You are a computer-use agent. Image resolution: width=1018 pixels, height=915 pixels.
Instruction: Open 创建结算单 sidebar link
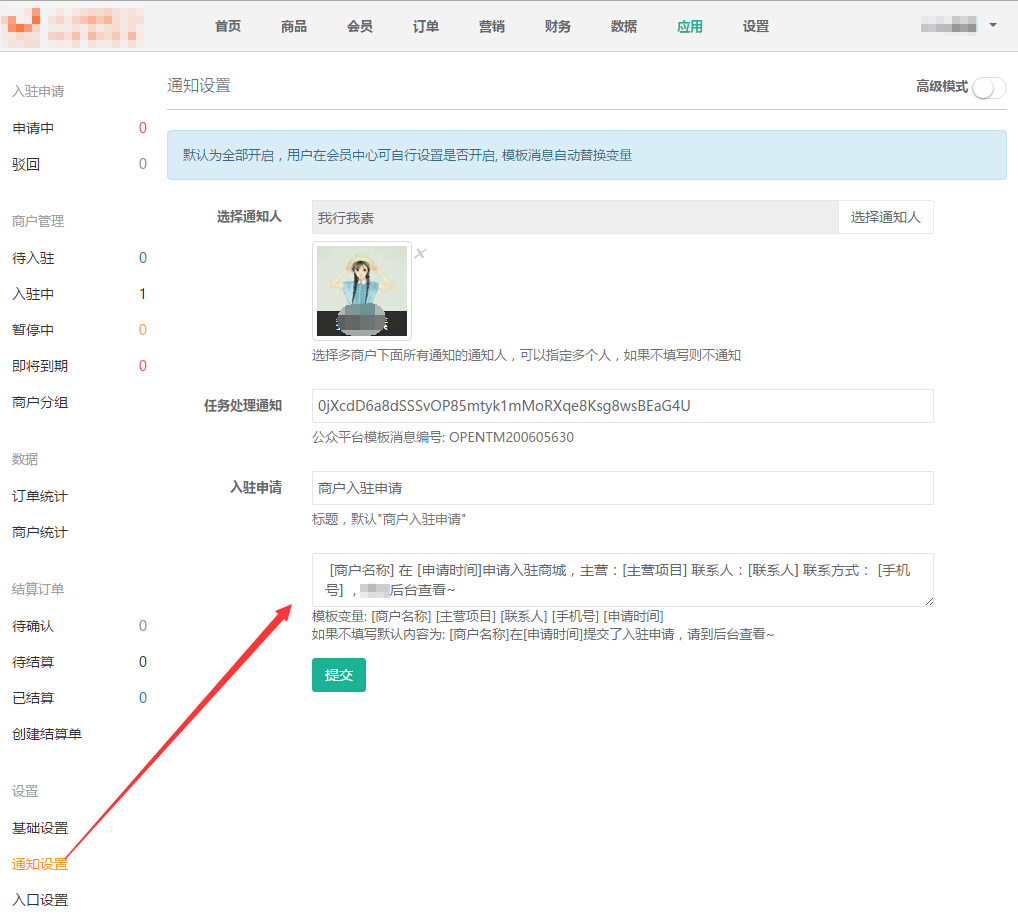tap(47, 734)
